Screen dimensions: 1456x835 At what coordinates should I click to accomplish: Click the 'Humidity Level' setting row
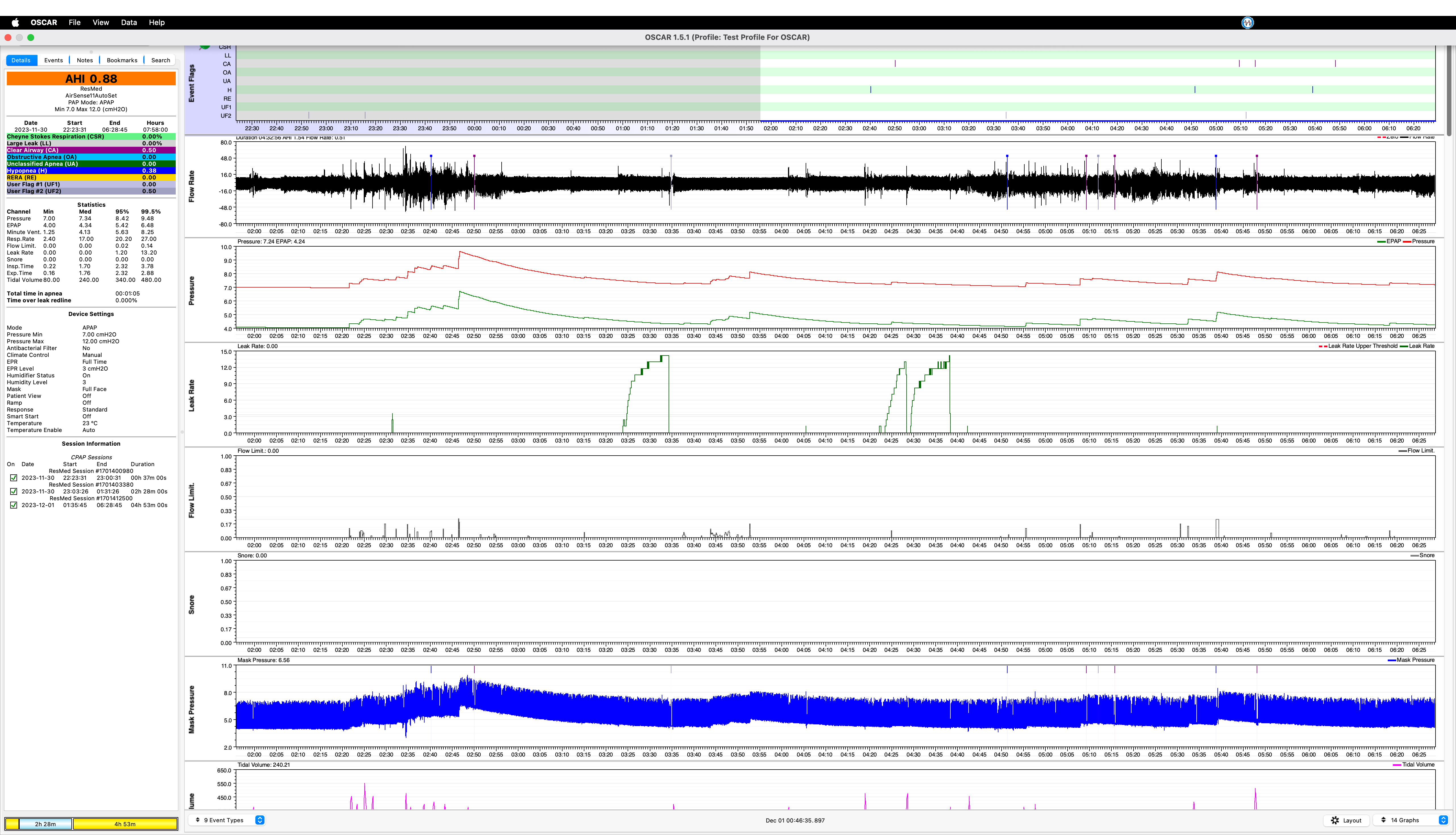[91, 383]
